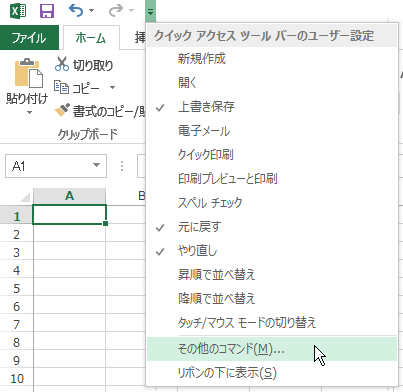Viewport: 403px width, 392px height.
Task: Click the Select All corner triangle
Action: point(25,197)
